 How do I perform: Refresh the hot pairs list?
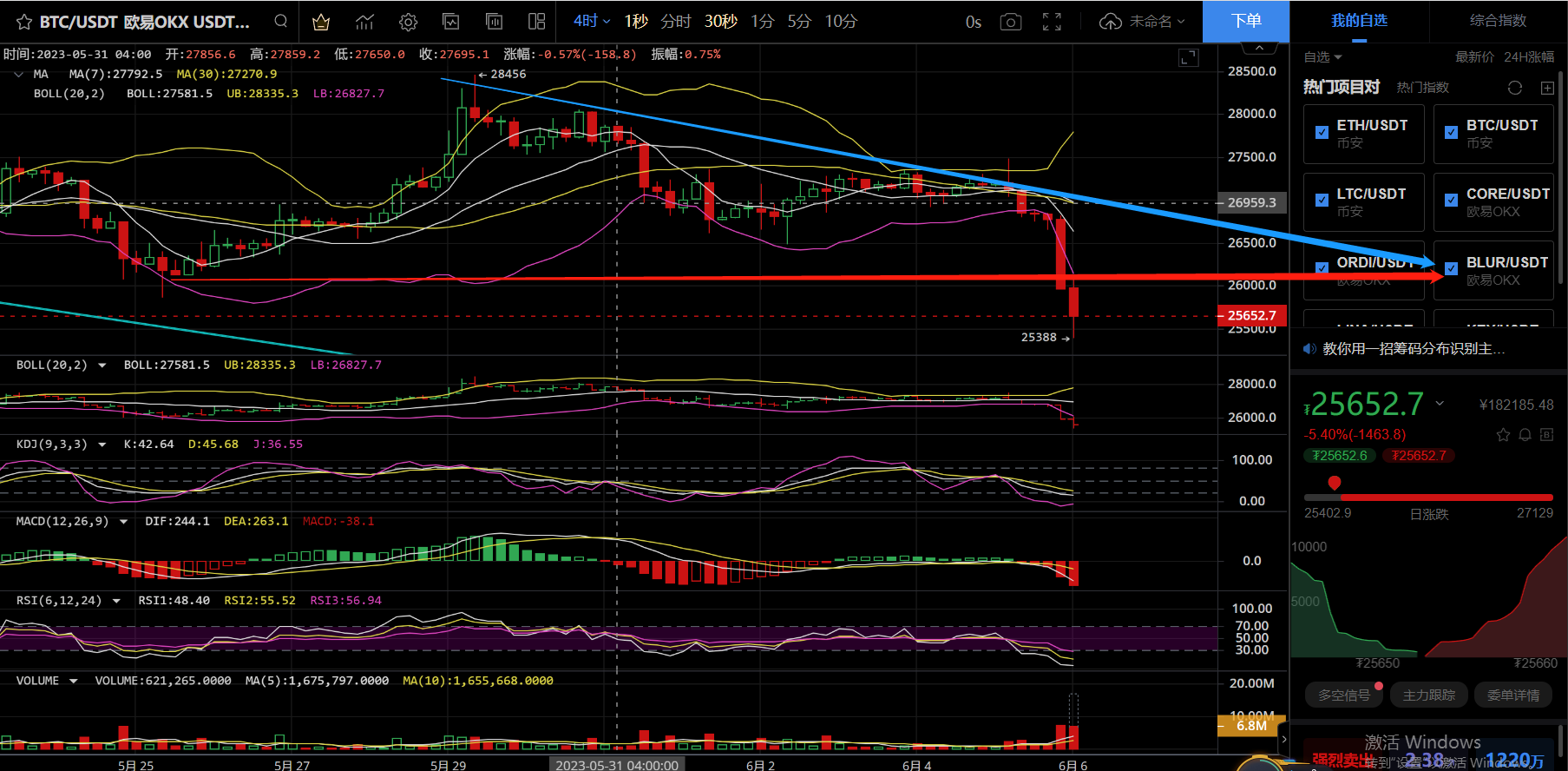coord(1514,88)
